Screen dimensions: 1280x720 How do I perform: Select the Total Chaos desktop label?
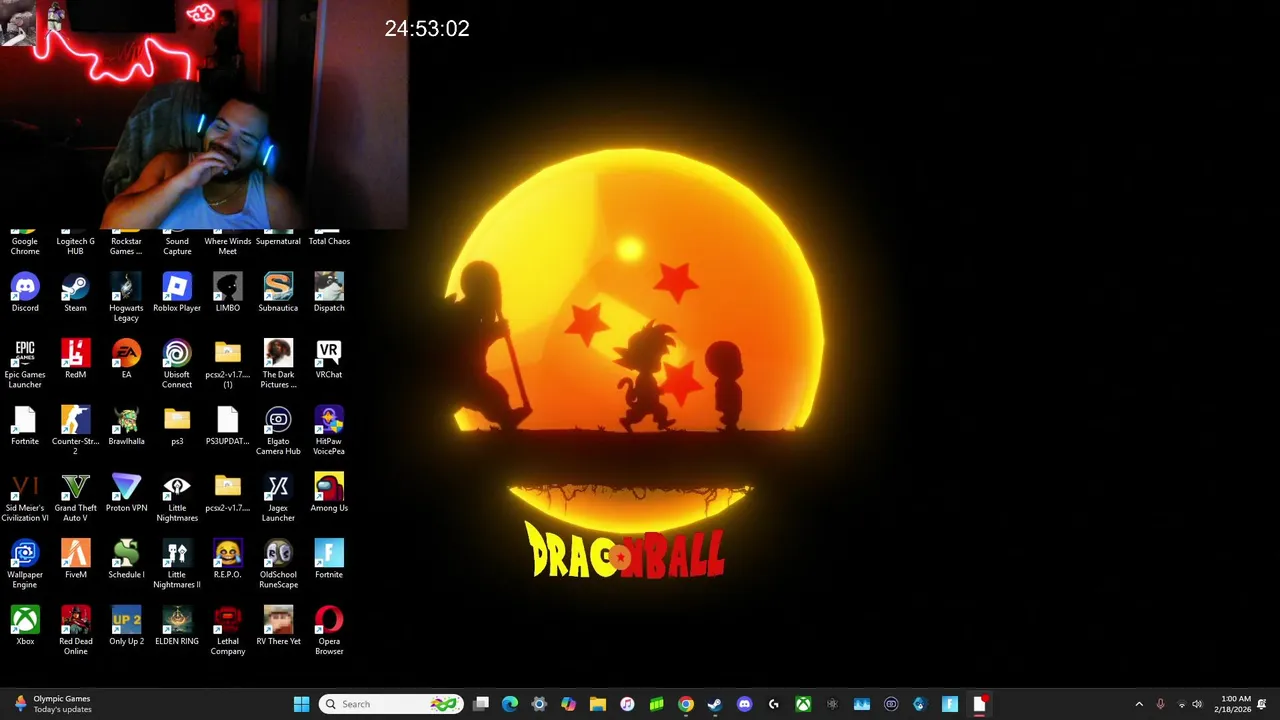pos(329,241)
